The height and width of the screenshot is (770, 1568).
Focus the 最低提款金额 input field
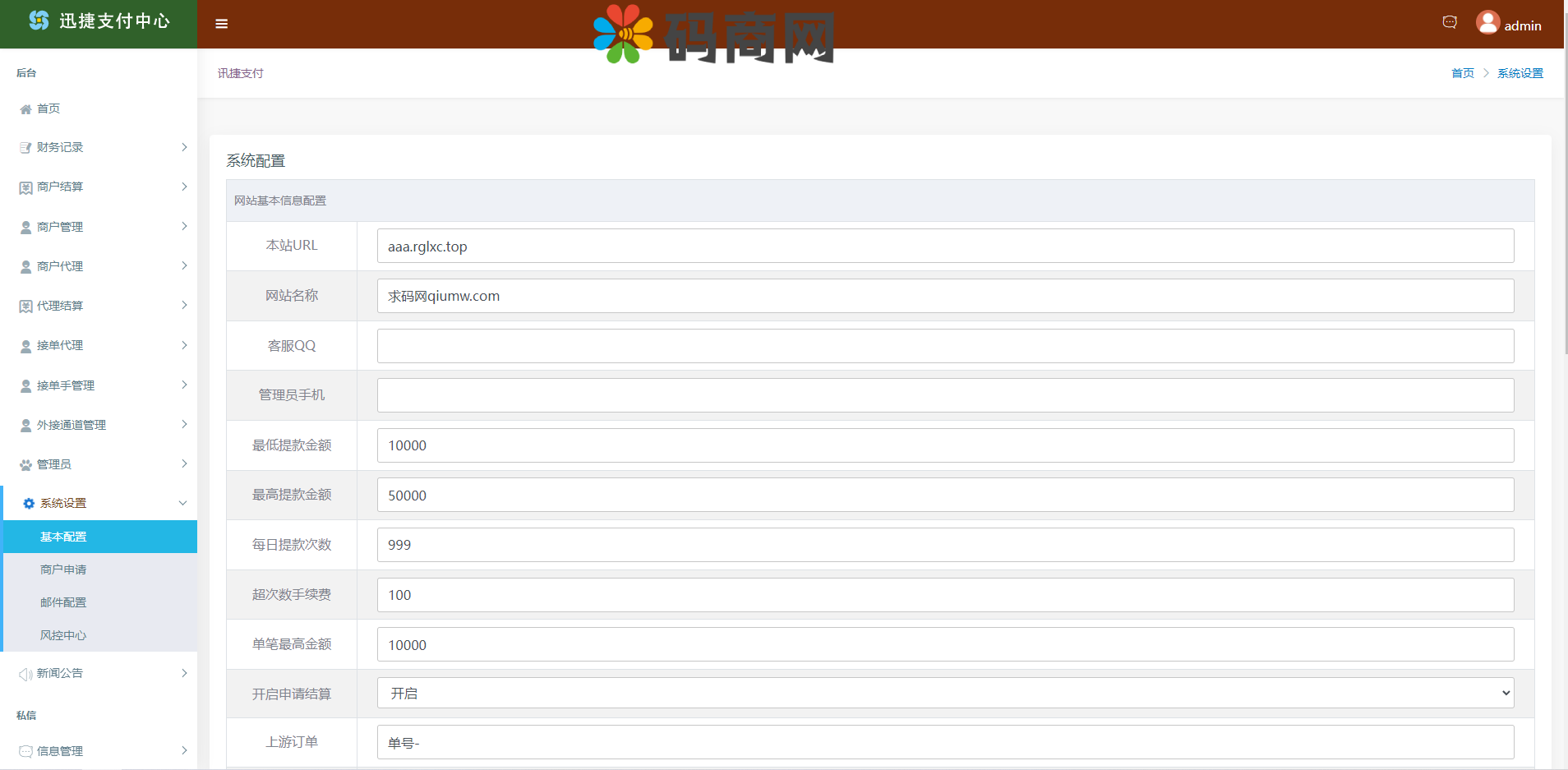point(945,445)
